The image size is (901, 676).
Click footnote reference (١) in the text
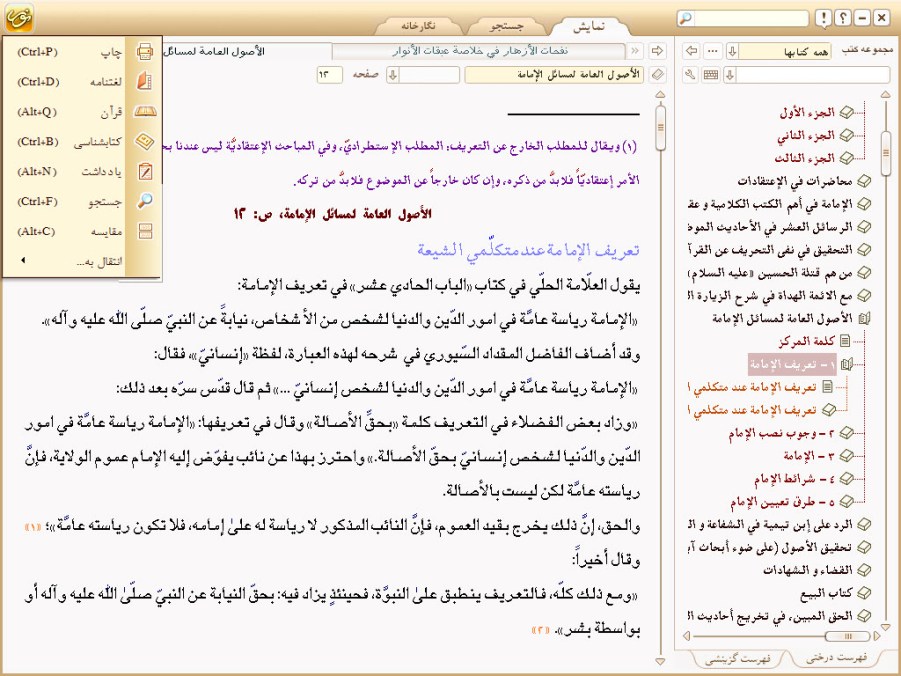point(33,526)
